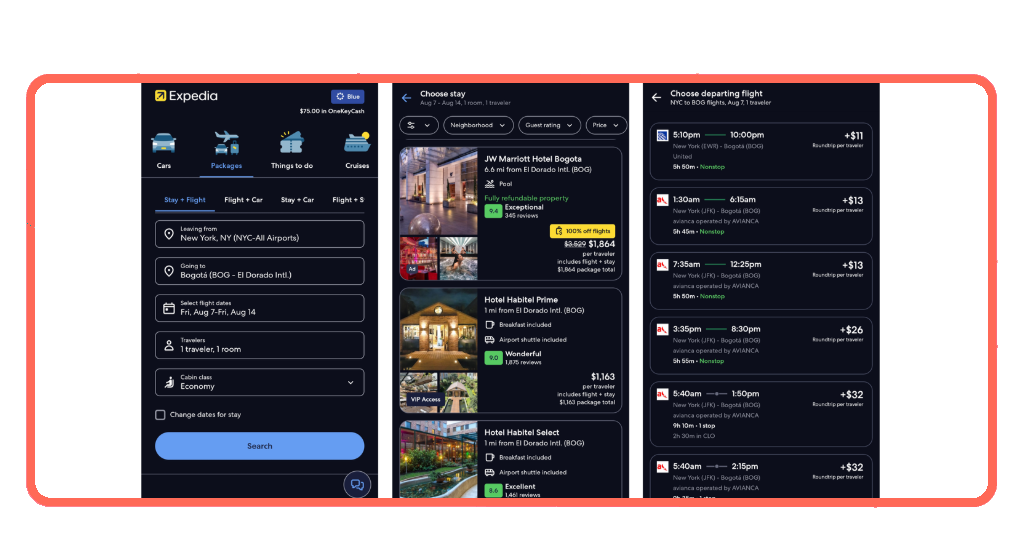The height and width of the screenshot is (536, 1024).
Task: Click the $1,163 price text
Action: pyautogui.click(x=603, y=377)
